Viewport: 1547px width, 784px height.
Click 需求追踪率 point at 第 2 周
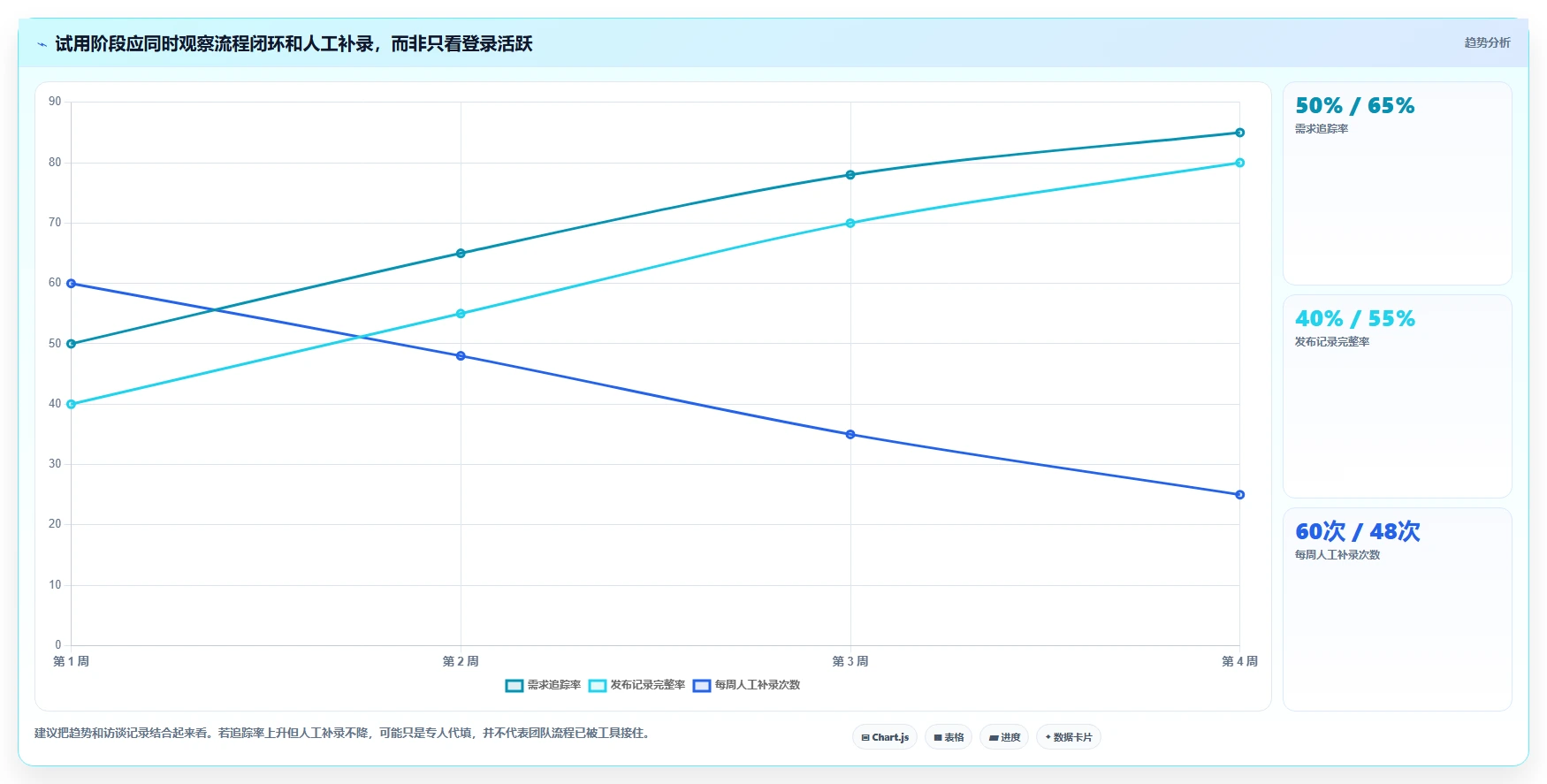pyautogui.click(x=461, y=254)
